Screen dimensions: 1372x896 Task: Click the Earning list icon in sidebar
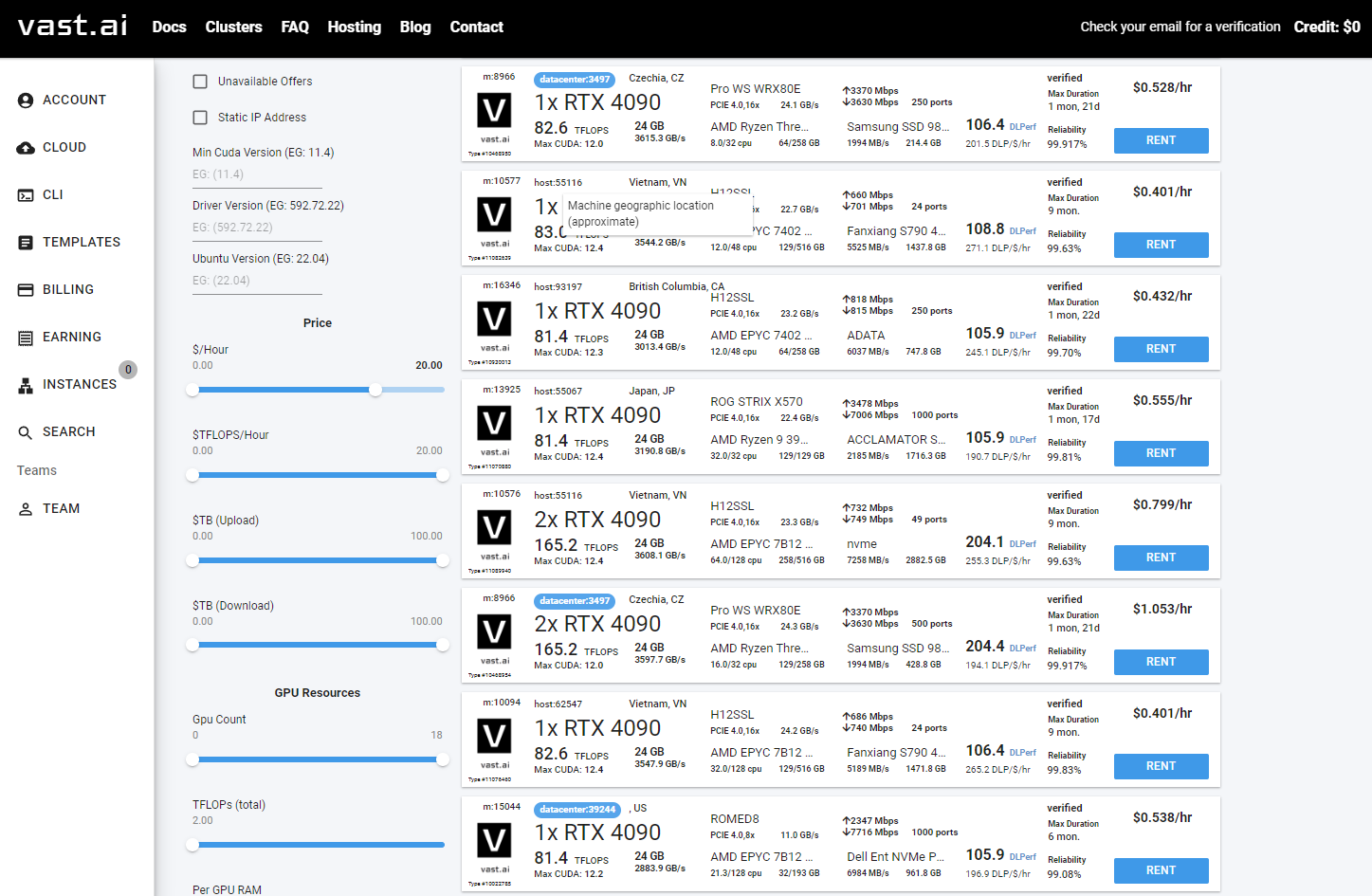[26, 338]
